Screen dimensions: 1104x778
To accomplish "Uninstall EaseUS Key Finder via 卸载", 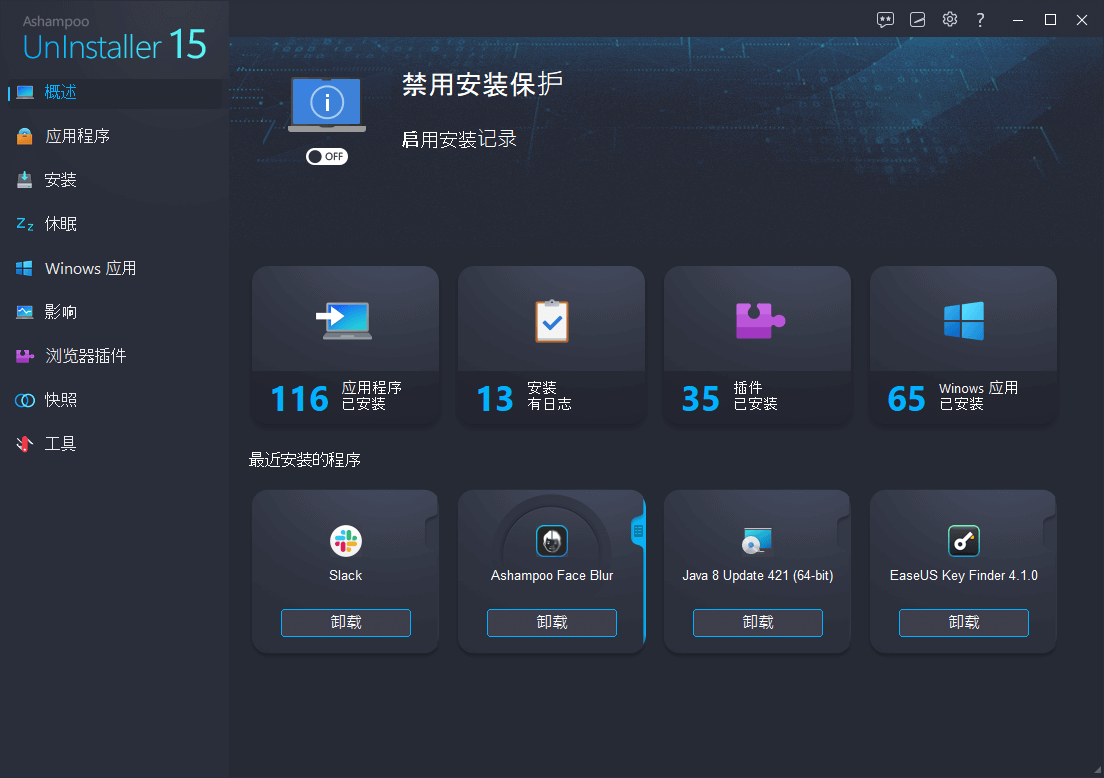I will (x=963, y=622).
